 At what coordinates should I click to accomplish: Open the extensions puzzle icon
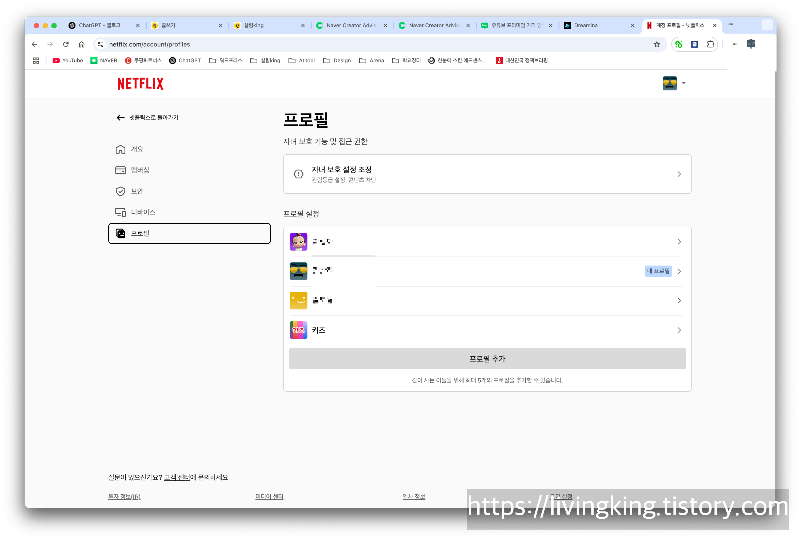pyautogui.click(x=710, y=44)
